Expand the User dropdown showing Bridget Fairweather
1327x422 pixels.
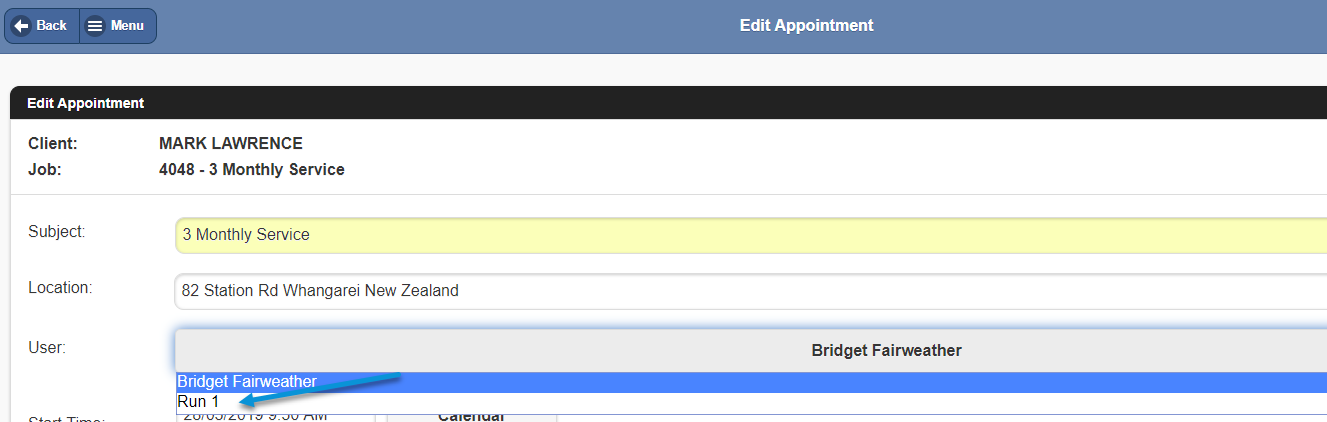coord(750,351)
